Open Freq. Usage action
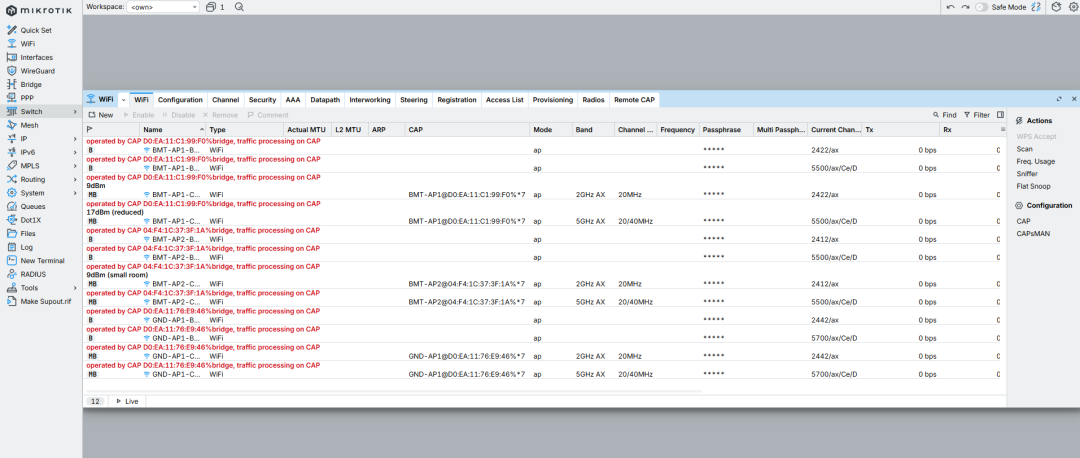1080x458 pixels. point(1035,161)
